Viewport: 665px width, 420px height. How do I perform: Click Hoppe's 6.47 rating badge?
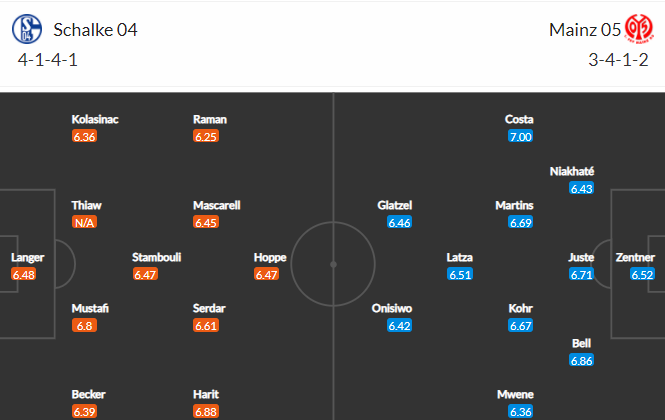(x=266, y=274)
